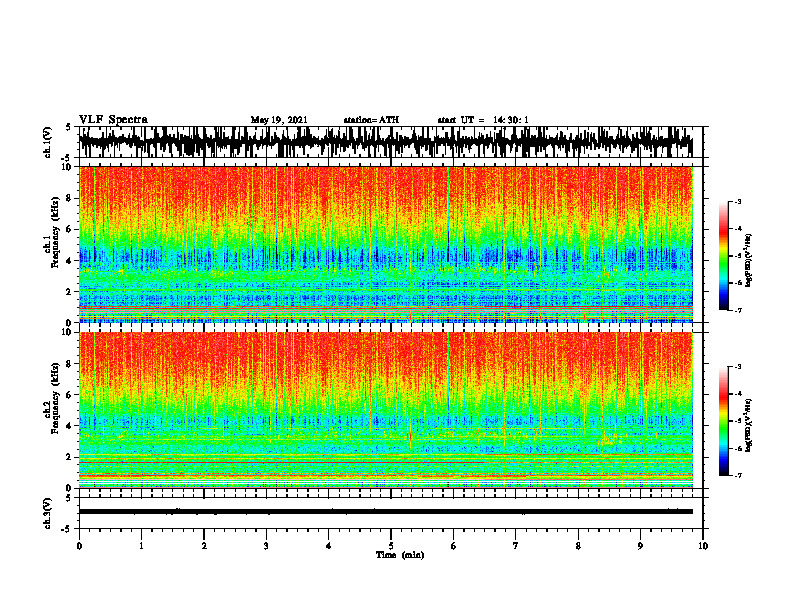Click the "-3" label on ch.1 colorbar
This screenshot has width=792, height=612.
click(738, 202)
